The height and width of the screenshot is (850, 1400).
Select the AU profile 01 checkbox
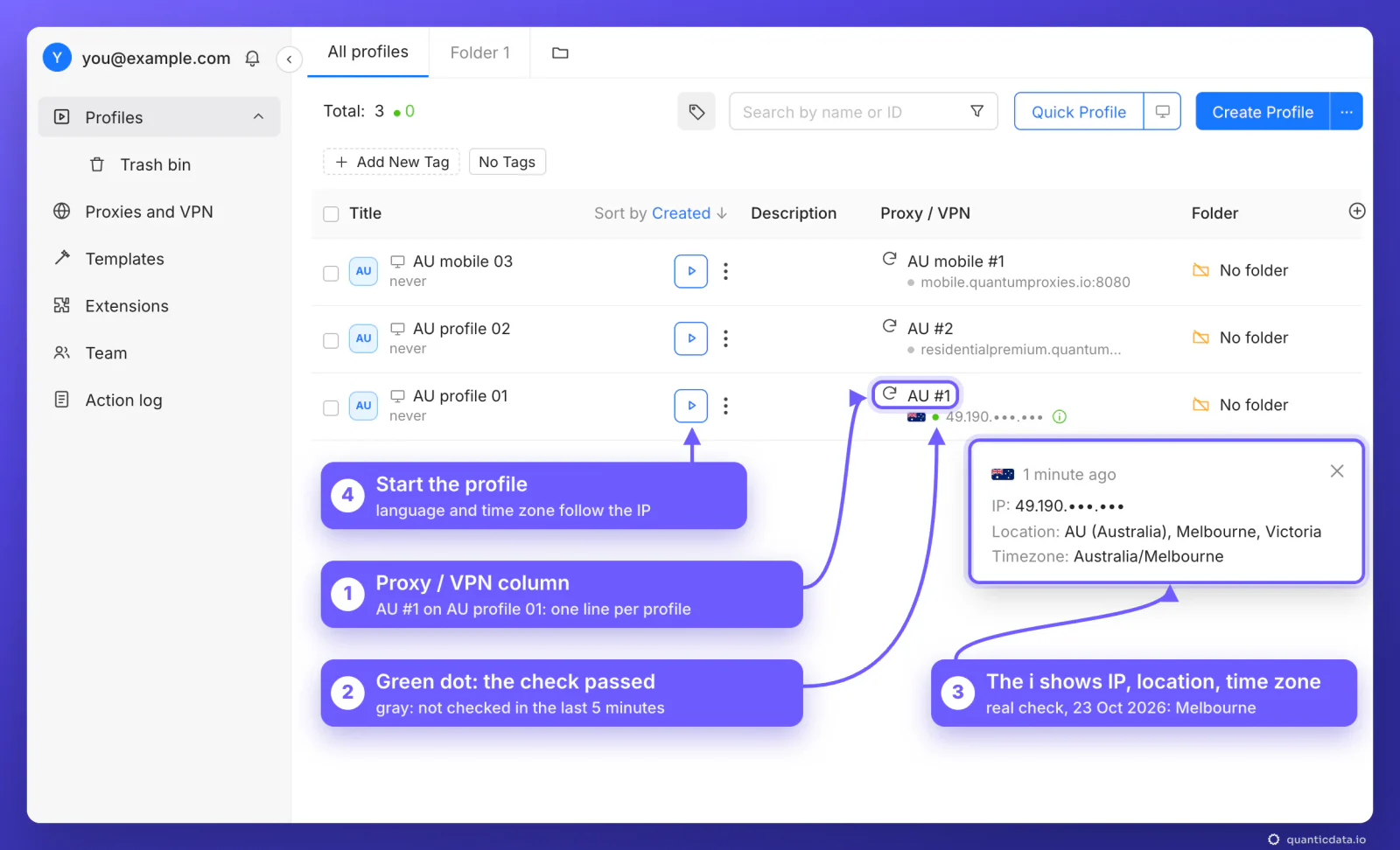pyautogui.click(x=331, y=408)
